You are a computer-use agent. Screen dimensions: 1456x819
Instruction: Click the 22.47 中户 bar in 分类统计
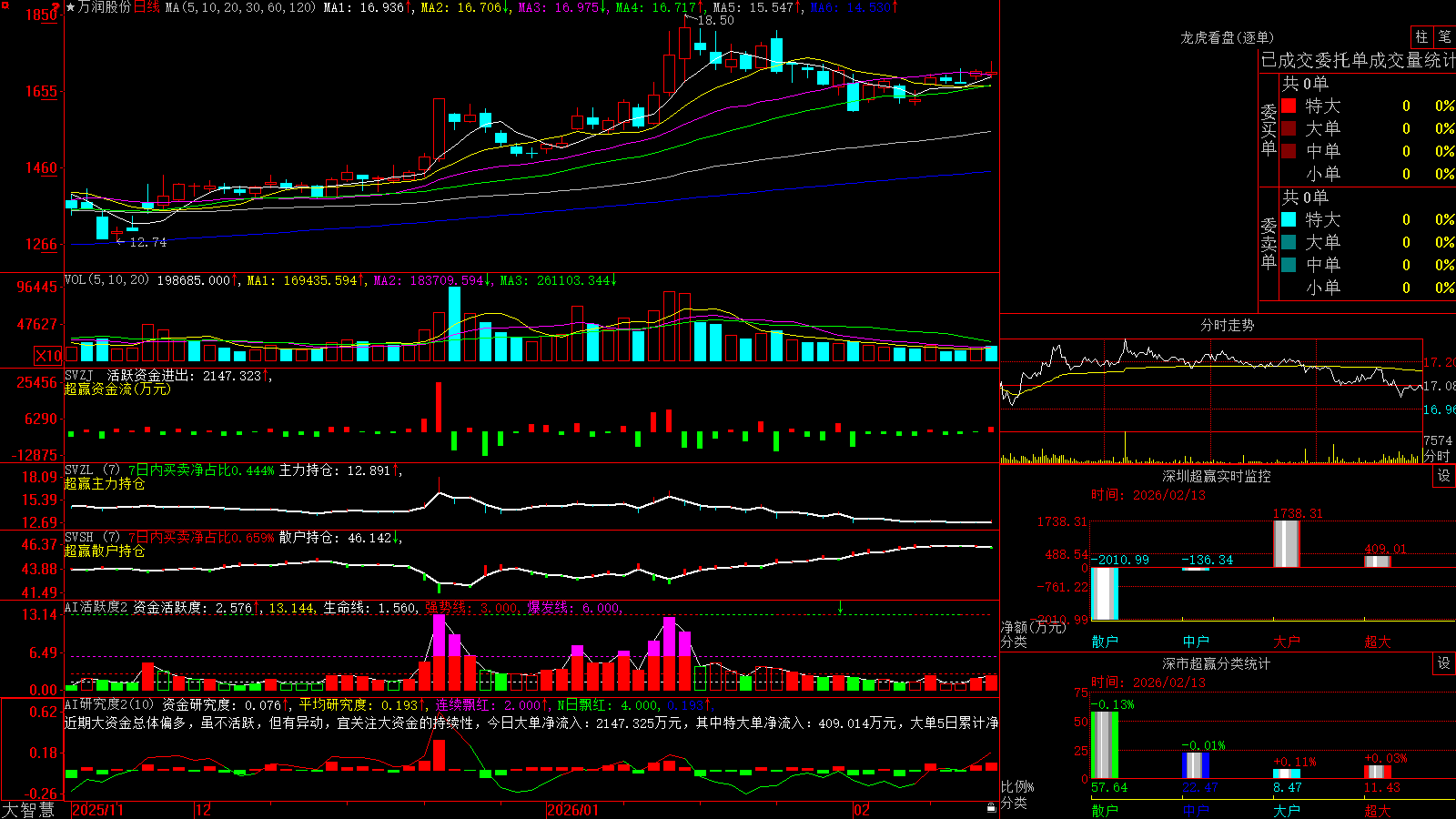point(1196,765)
